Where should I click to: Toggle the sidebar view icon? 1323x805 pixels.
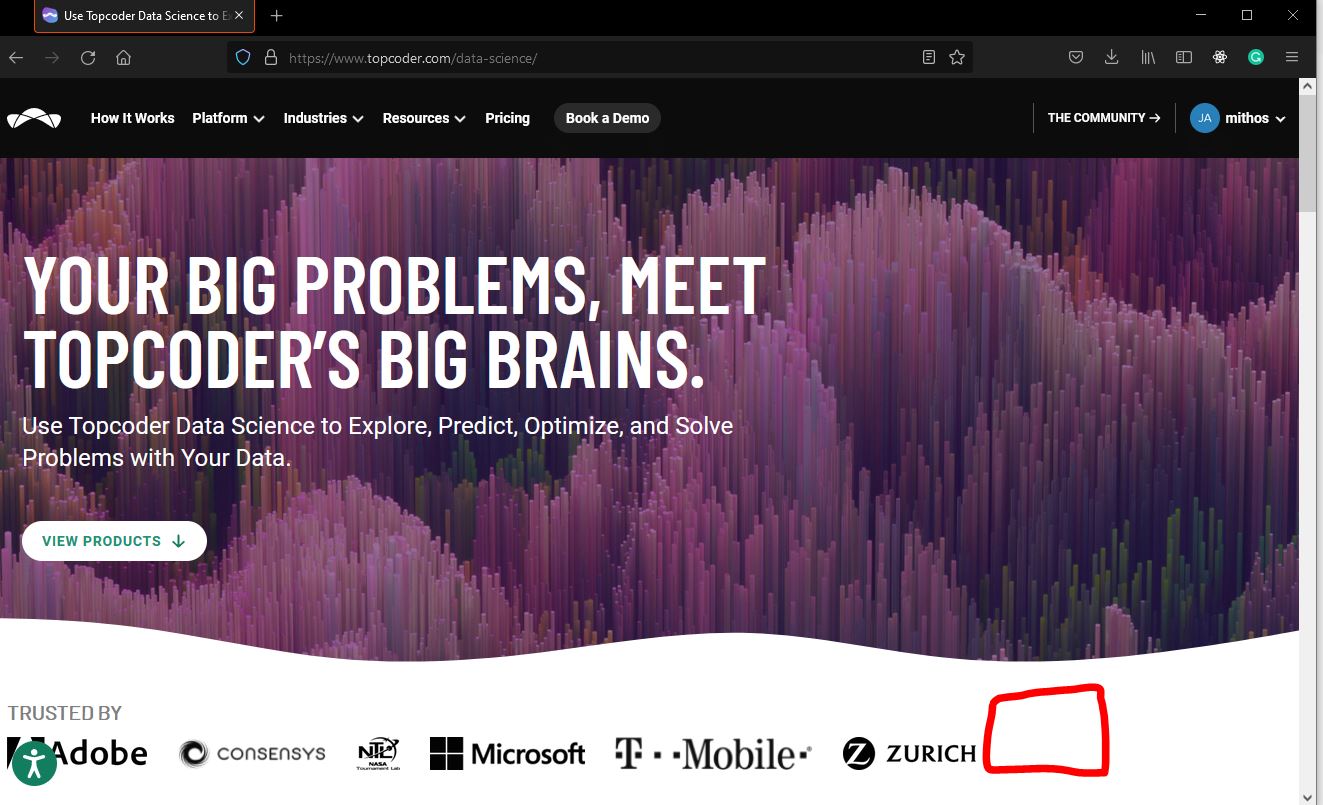click(1184, 58)
